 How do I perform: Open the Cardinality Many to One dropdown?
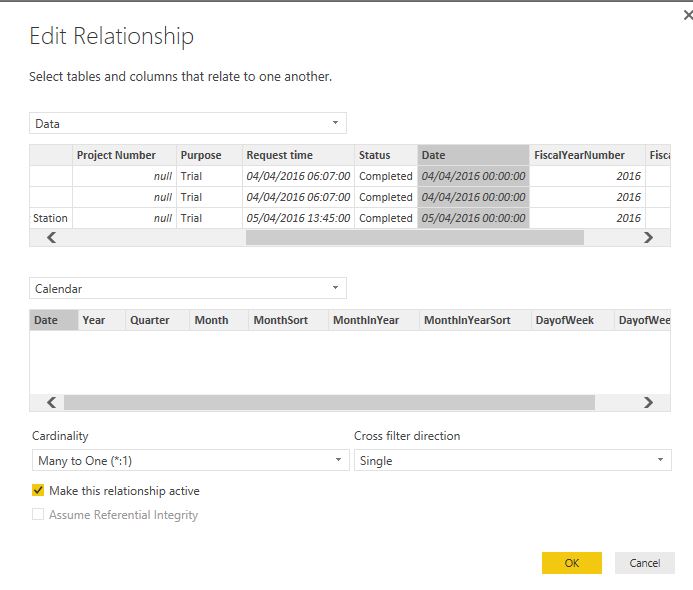[190, 460]
